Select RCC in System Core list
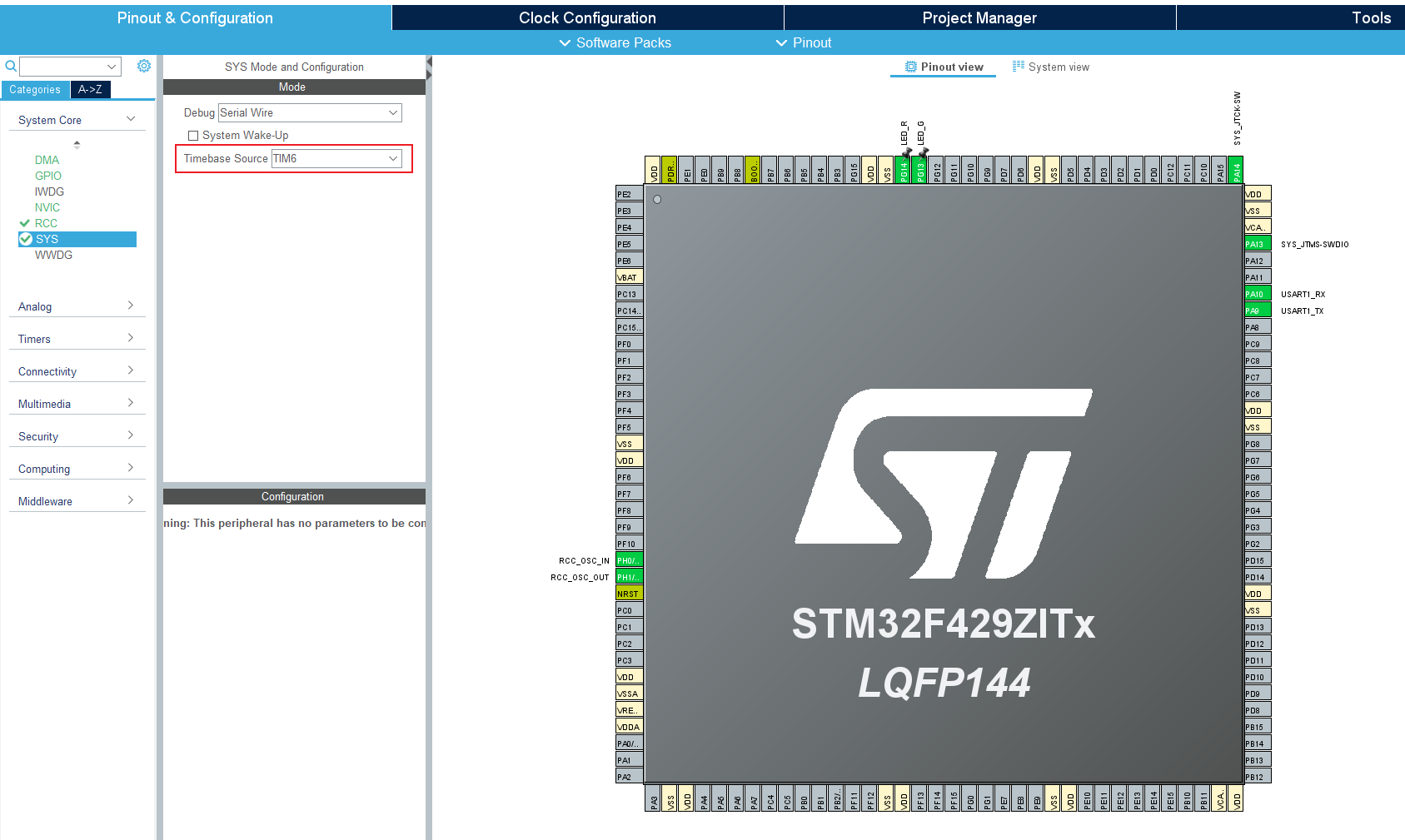 pos(46,223)
